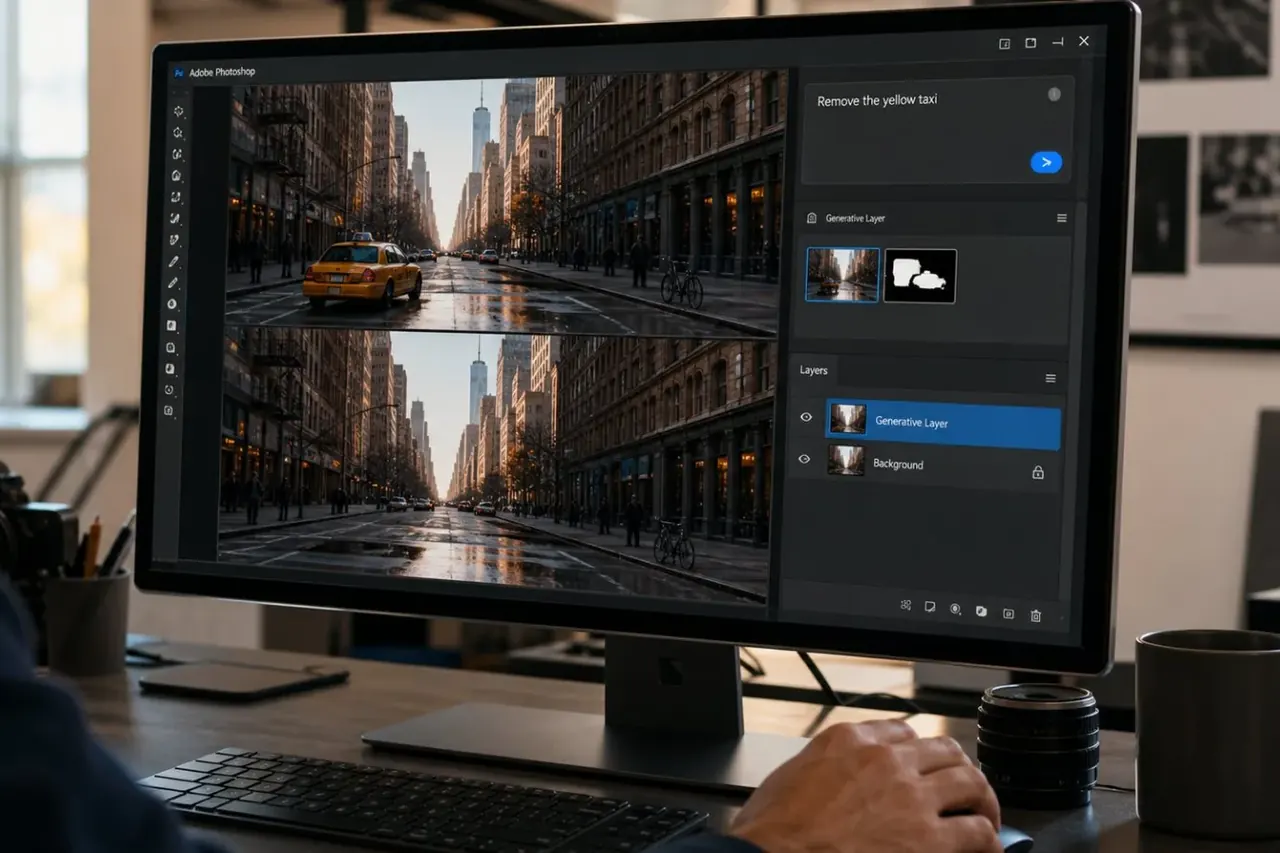Select the Generative Layer row in Layers
The height and width of the screenshot is (853, 1280).
point(943,424)
